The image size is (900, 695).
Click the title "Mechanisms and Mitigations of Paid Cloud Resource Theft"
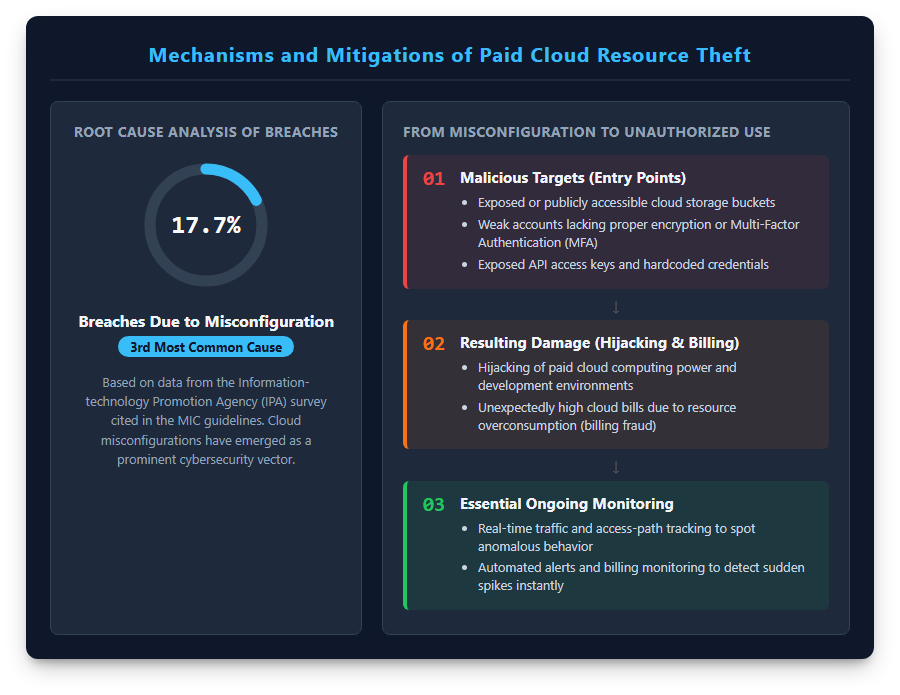point(449,55)
